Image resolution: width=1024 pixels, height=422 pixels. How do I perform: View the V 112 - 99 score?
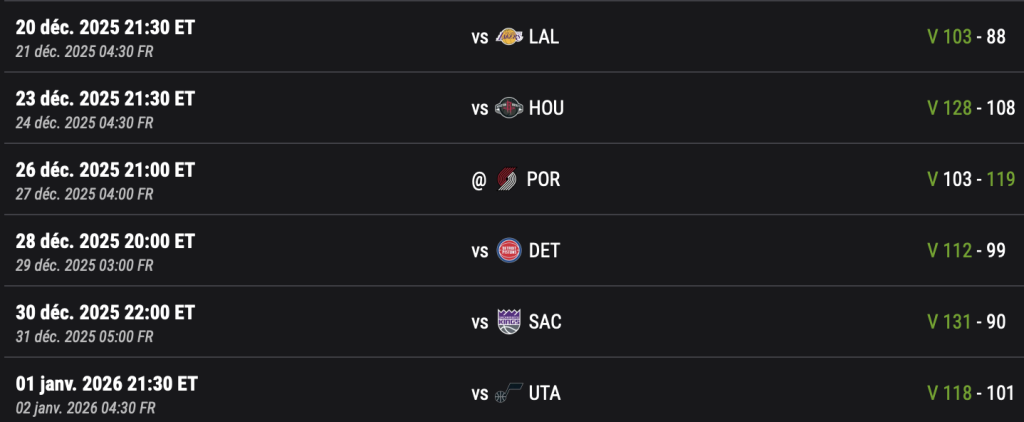coord(965,250)
